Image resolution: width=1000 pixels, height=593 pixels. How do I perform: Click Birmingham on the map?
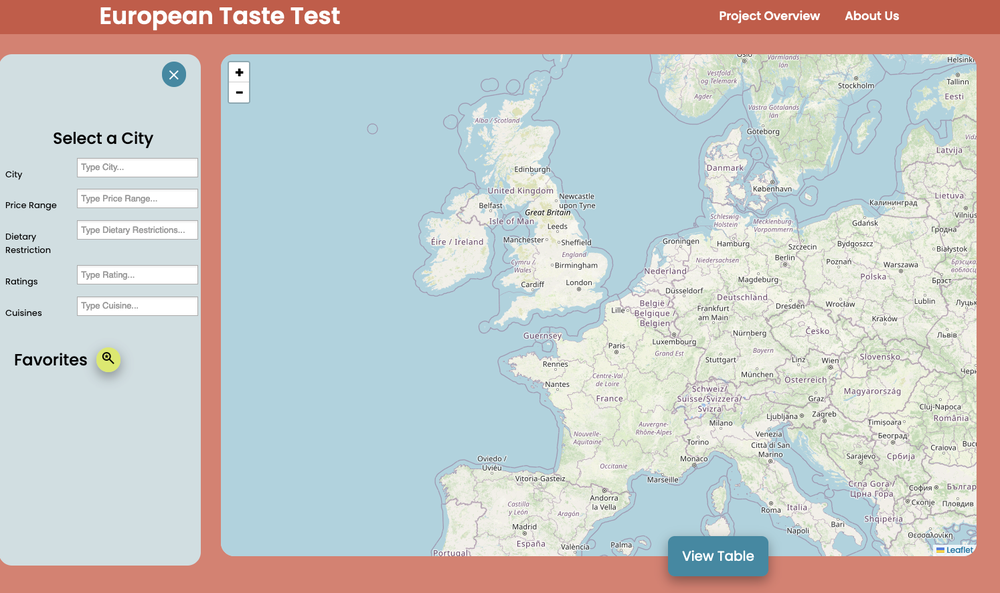point(576,265)
